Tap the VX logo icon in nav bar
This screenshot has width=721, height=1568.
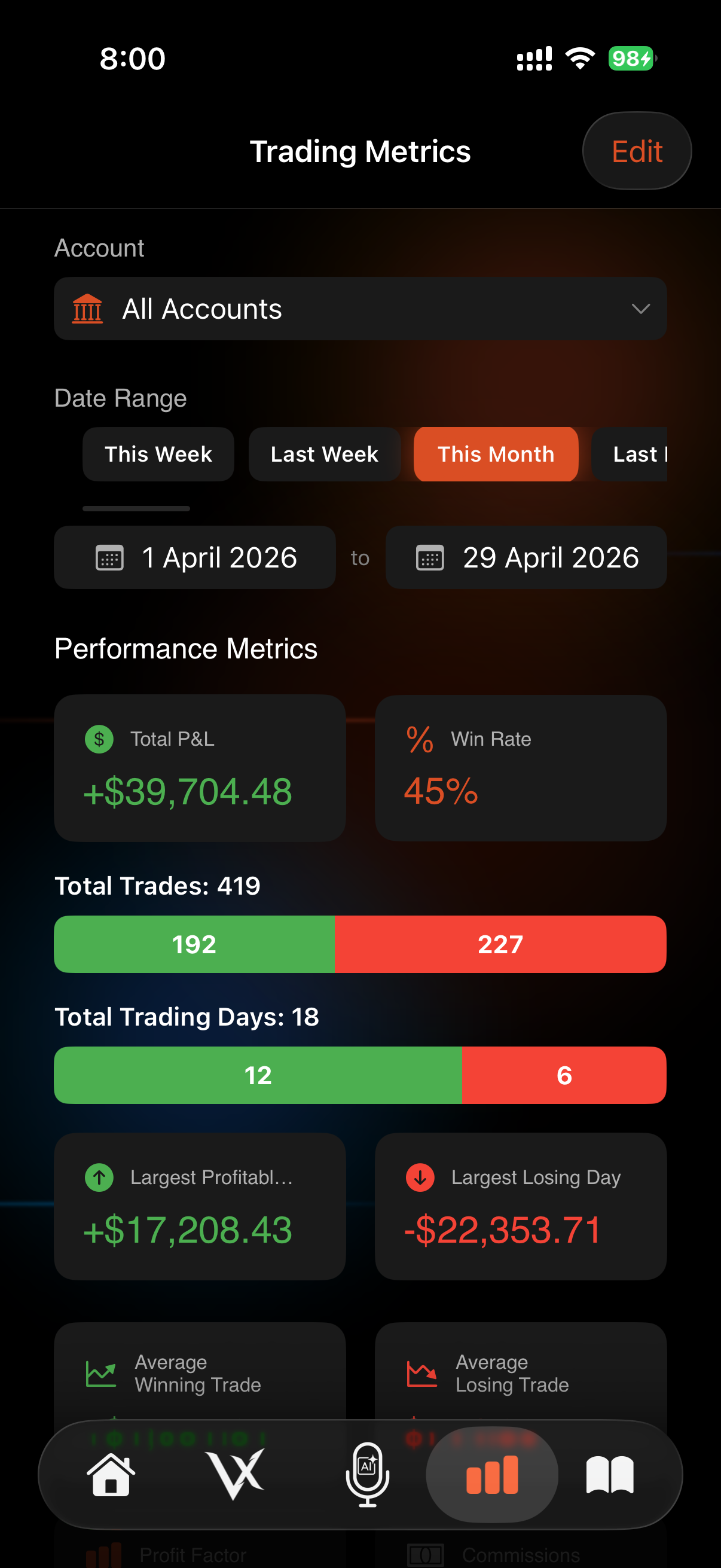click(235, 1474)
